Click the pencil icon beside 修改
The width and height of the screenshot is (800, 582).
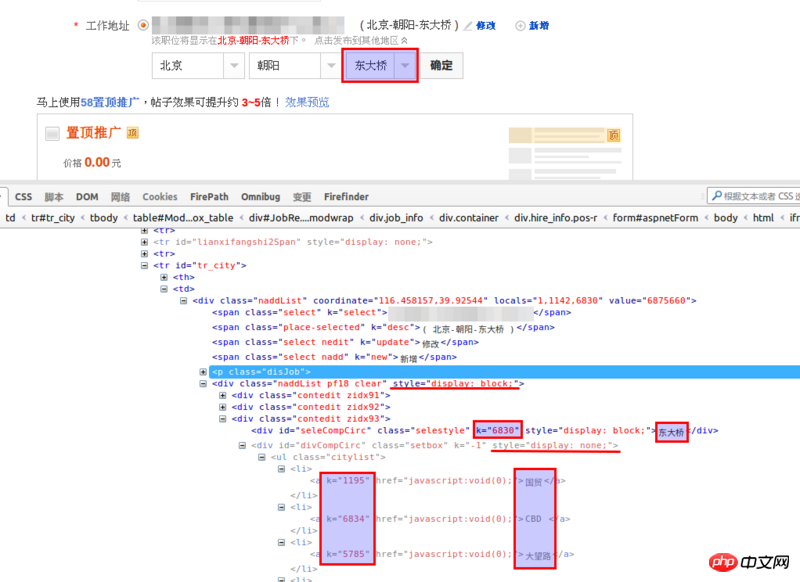tap(467, 26)
